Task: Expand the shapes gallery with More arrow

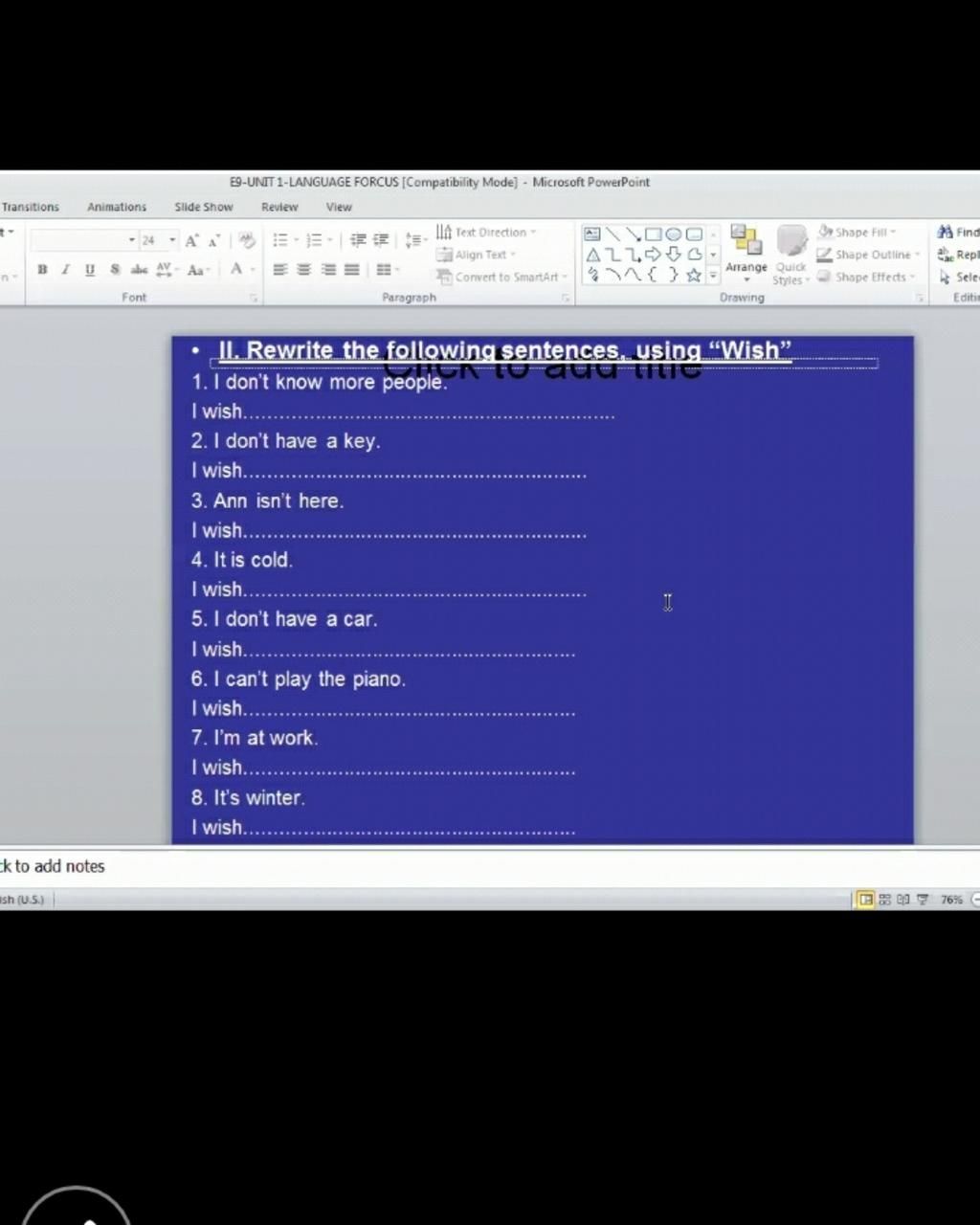Action: click(x=713, y=276)
